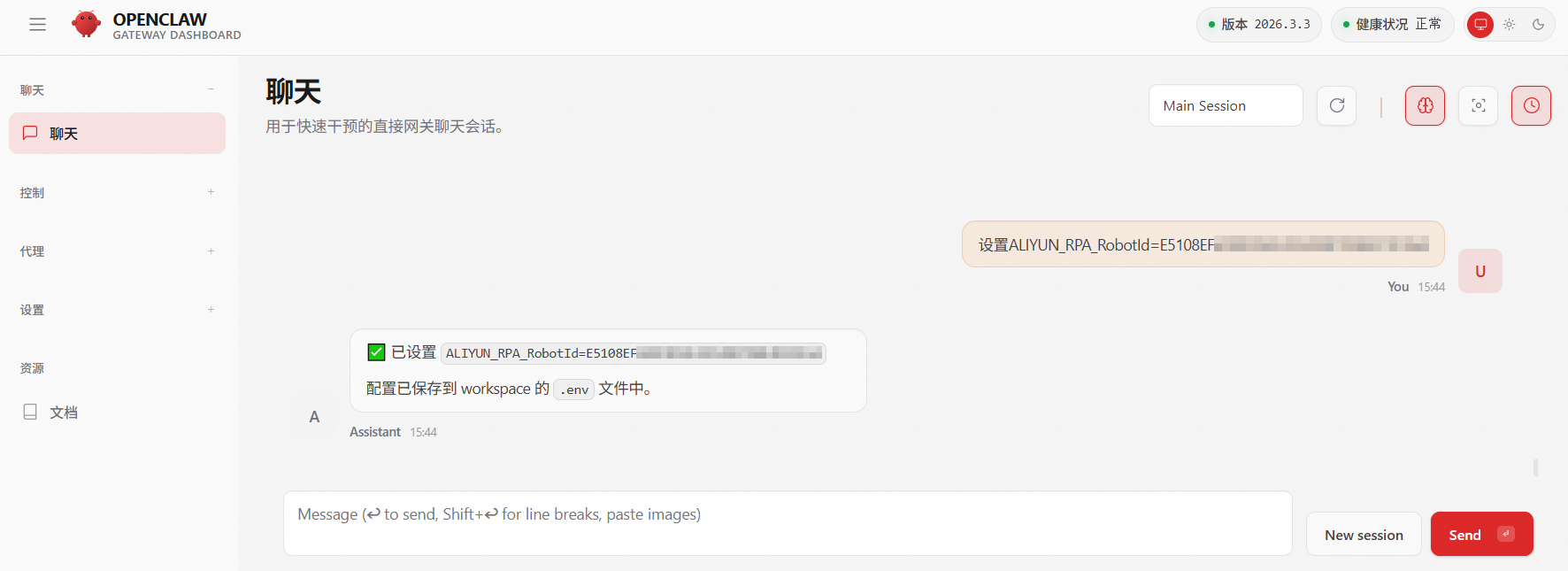1568x571 pixels.
Task: Select the 聊天 chat menu item
Action: [117, 133]
